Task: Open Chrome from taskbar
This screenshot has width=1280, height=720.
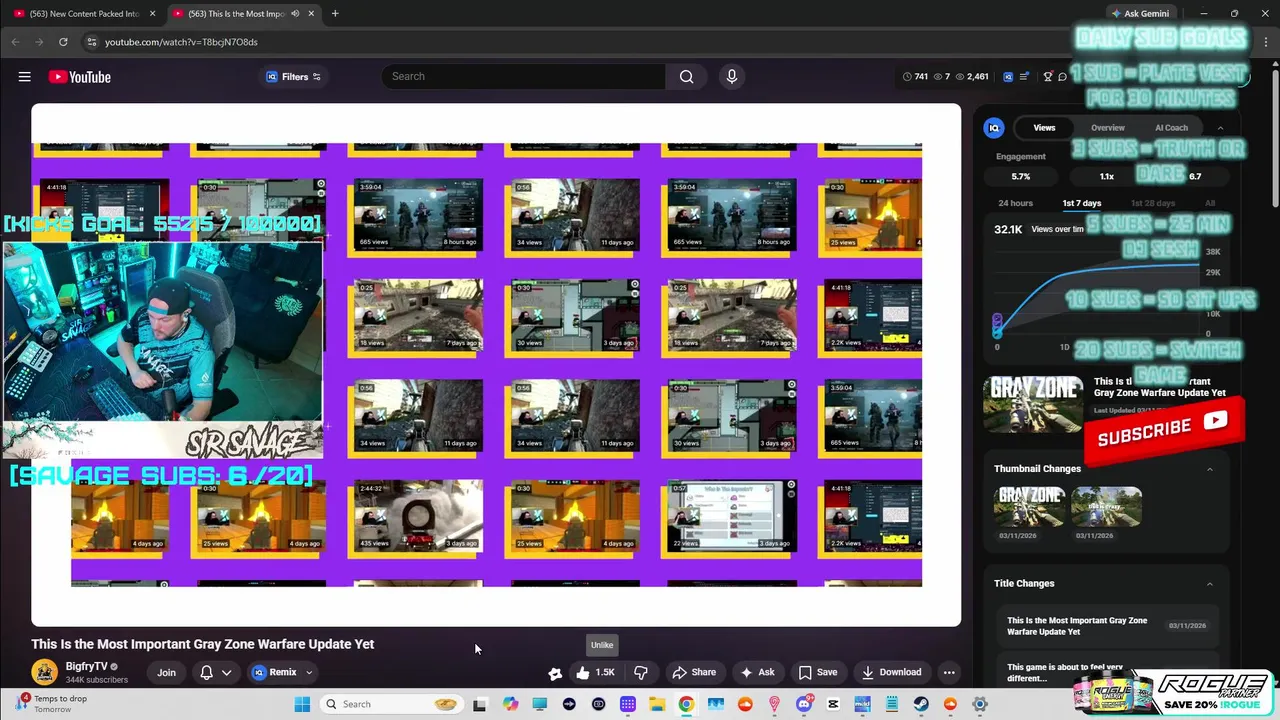Action: (686, 704)
